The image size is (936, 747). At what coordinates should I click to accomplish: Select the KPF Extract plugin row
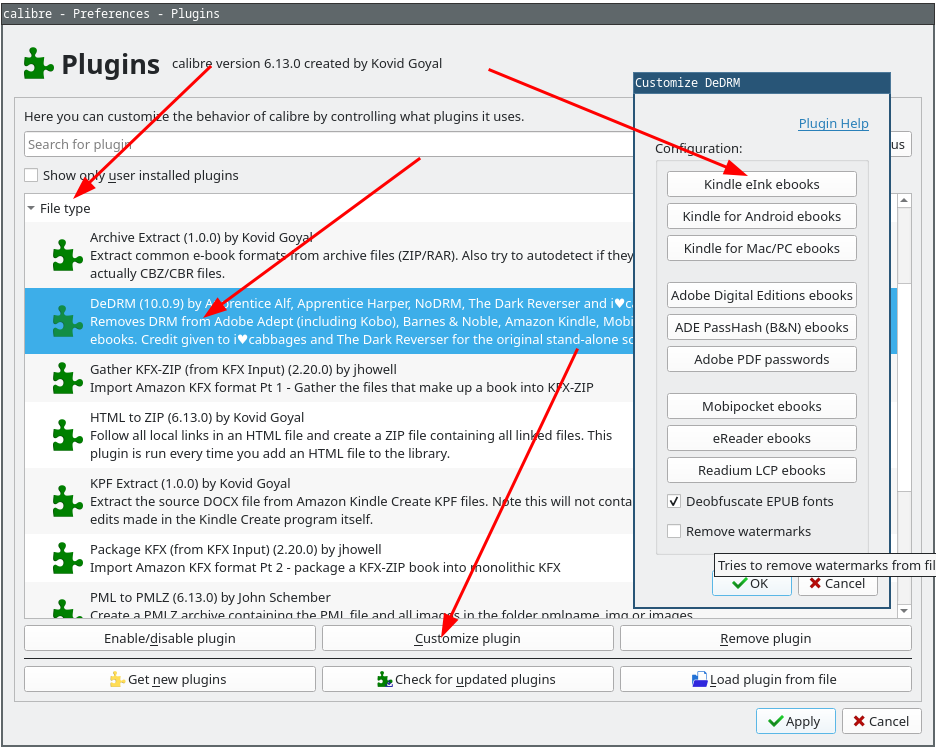tap(329, 501)
